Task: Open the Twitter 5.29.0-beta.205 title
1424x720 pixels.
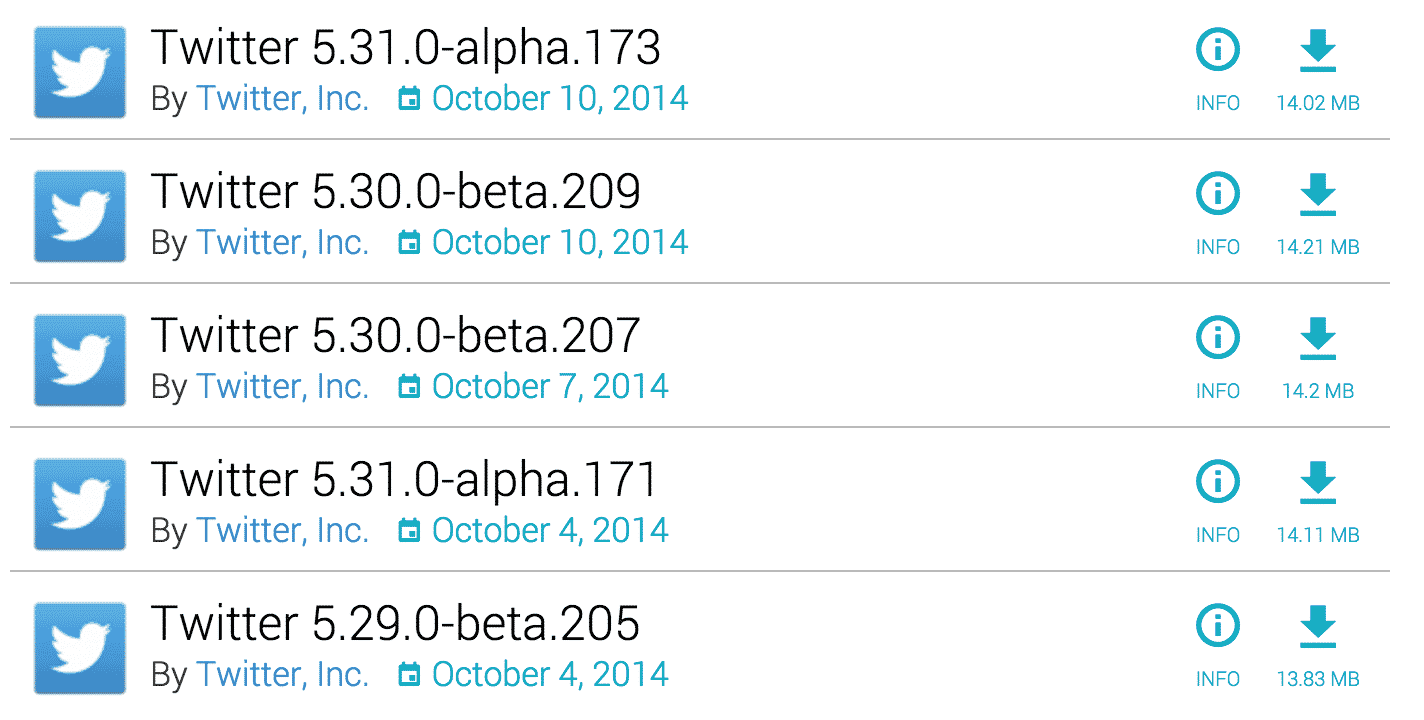Action: coord(396,623)
